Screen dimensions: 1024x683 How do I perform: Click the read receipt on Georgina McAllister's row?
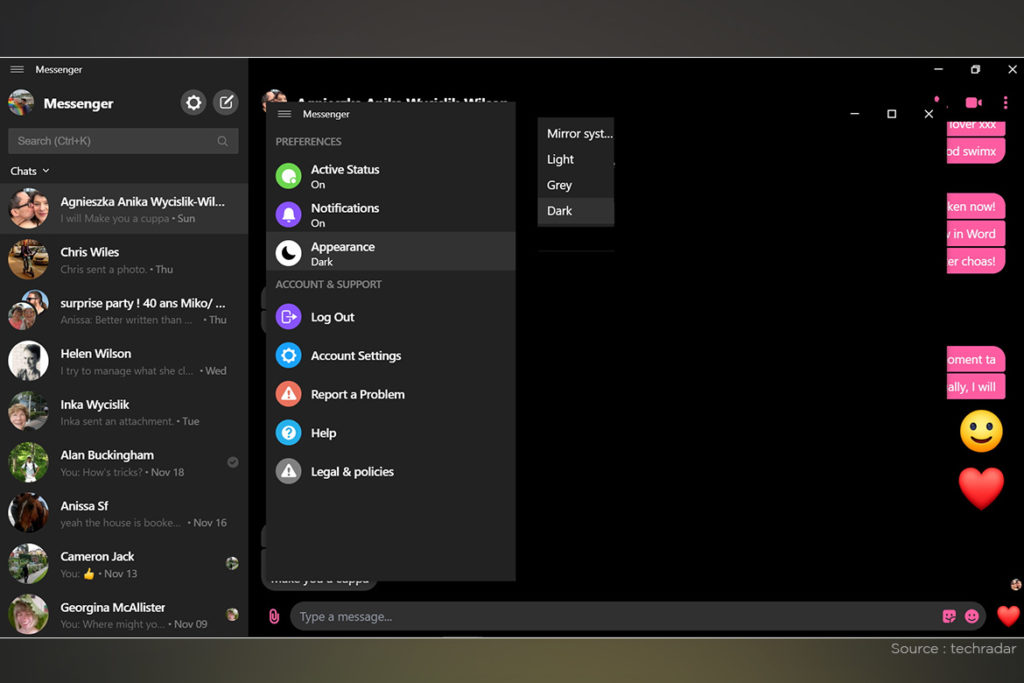(x=232, y=614)
